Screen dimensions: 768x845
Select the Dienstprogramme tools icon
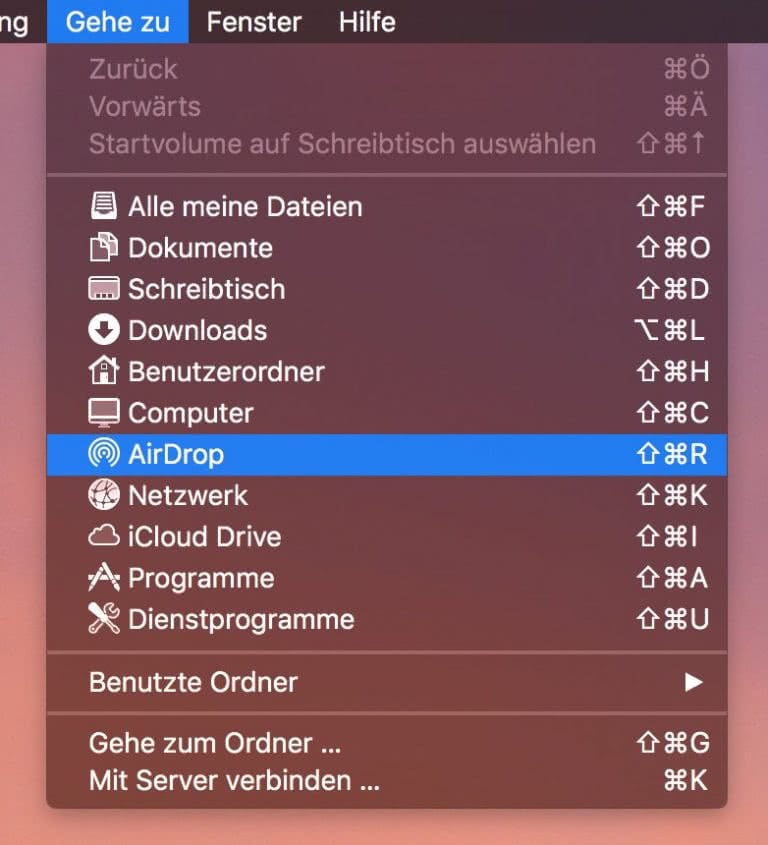coord(103,619)
